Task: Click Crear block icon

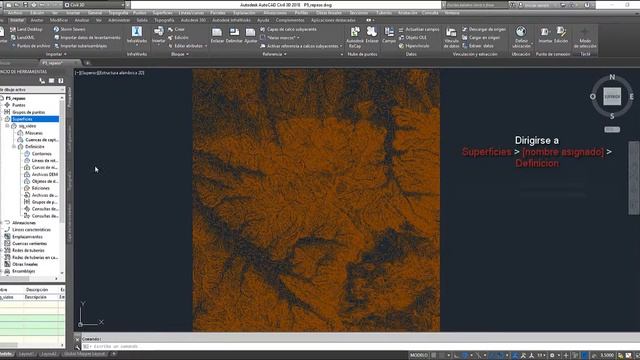Action: [171, 29]
